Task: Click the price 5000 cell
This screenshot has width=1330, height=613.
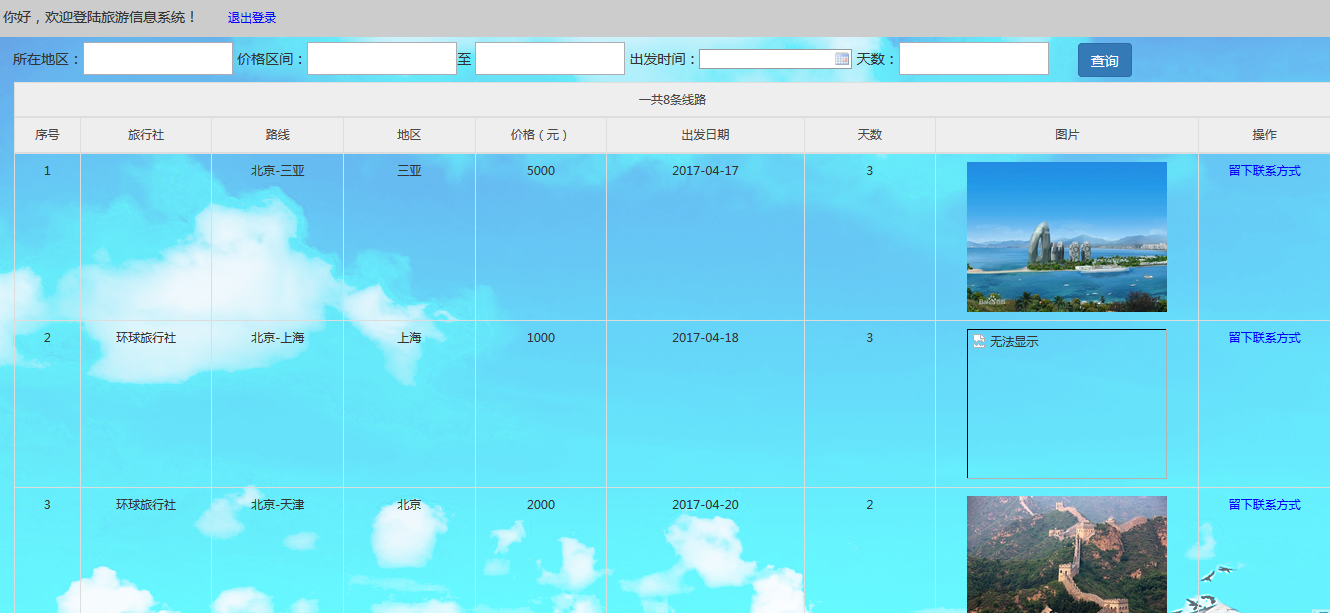Action: pyautogui.click(x=541, y=237)
